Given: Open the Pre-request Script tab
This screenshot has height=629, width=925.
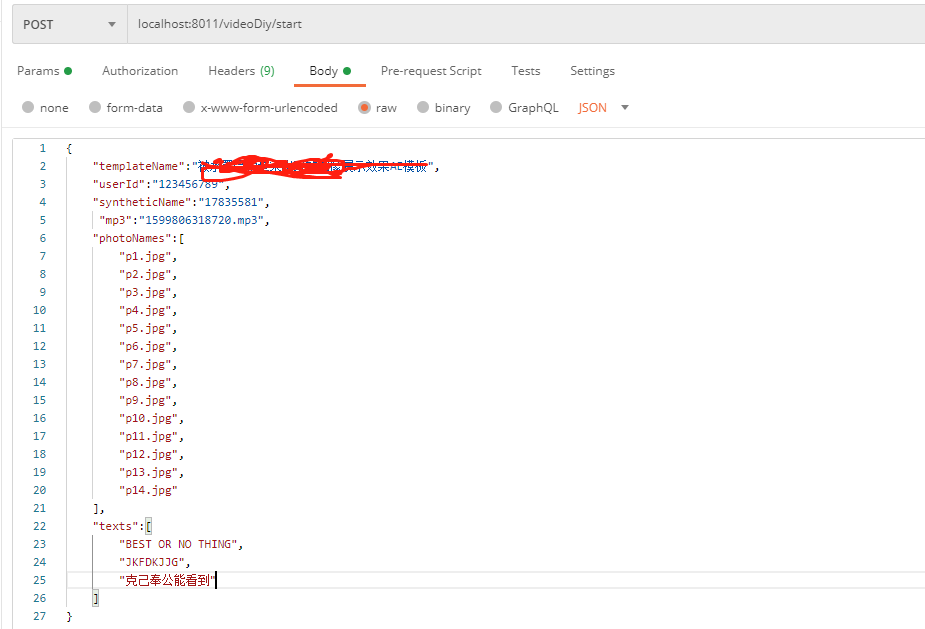Looking at the screenshot, I should [431, 71].
